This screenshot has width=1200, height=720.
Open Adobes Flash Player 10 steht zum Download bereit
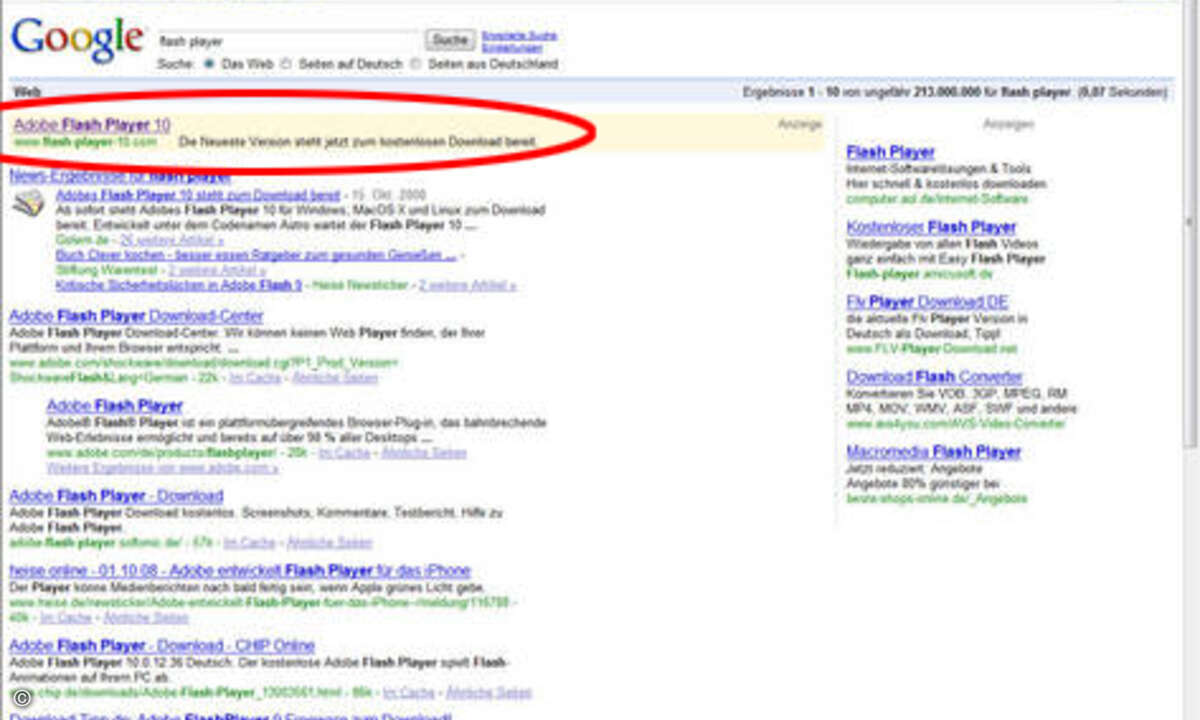click(198, 194)
